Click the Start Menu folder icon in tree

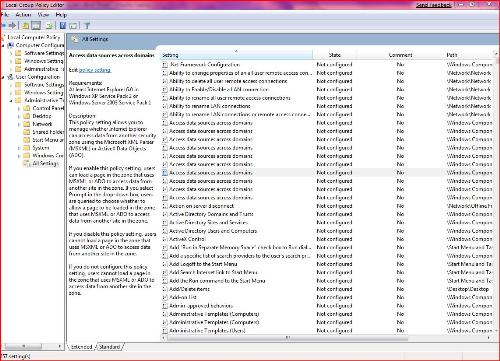(x=27, y=140)
